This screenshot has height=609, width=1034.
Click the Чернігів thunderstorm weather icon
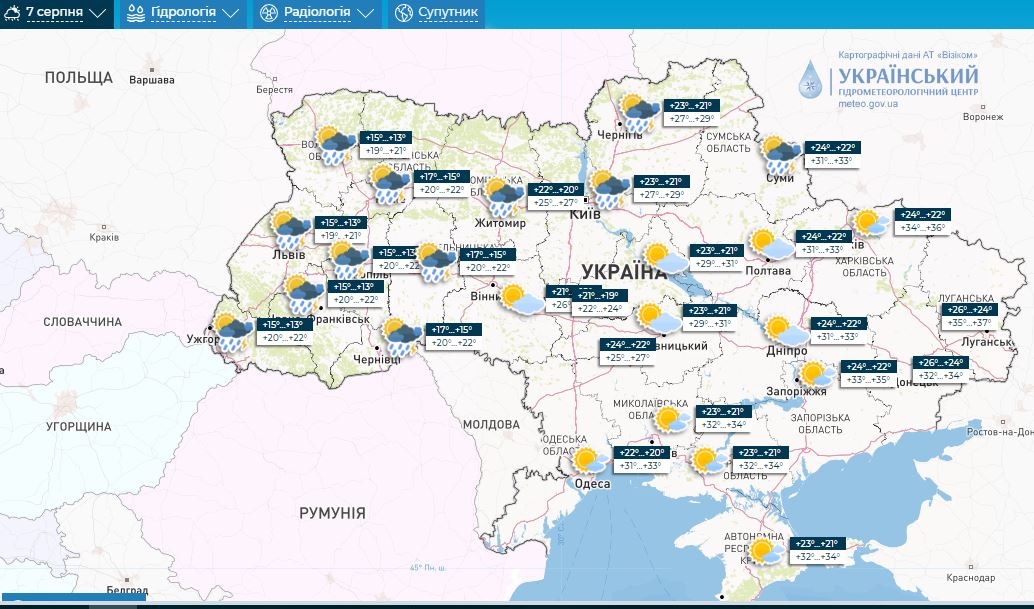pyautogui.click(x=640, y=113)
